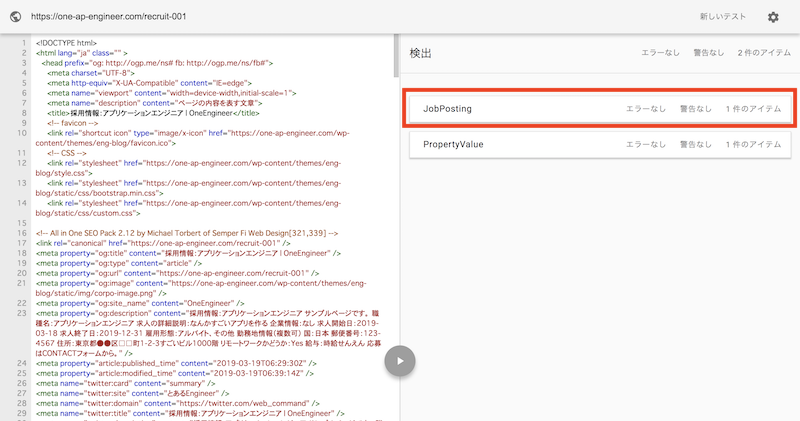
Task: Click the twitter:title meta line
Action: pyautogui.click(x=190, y=413)
